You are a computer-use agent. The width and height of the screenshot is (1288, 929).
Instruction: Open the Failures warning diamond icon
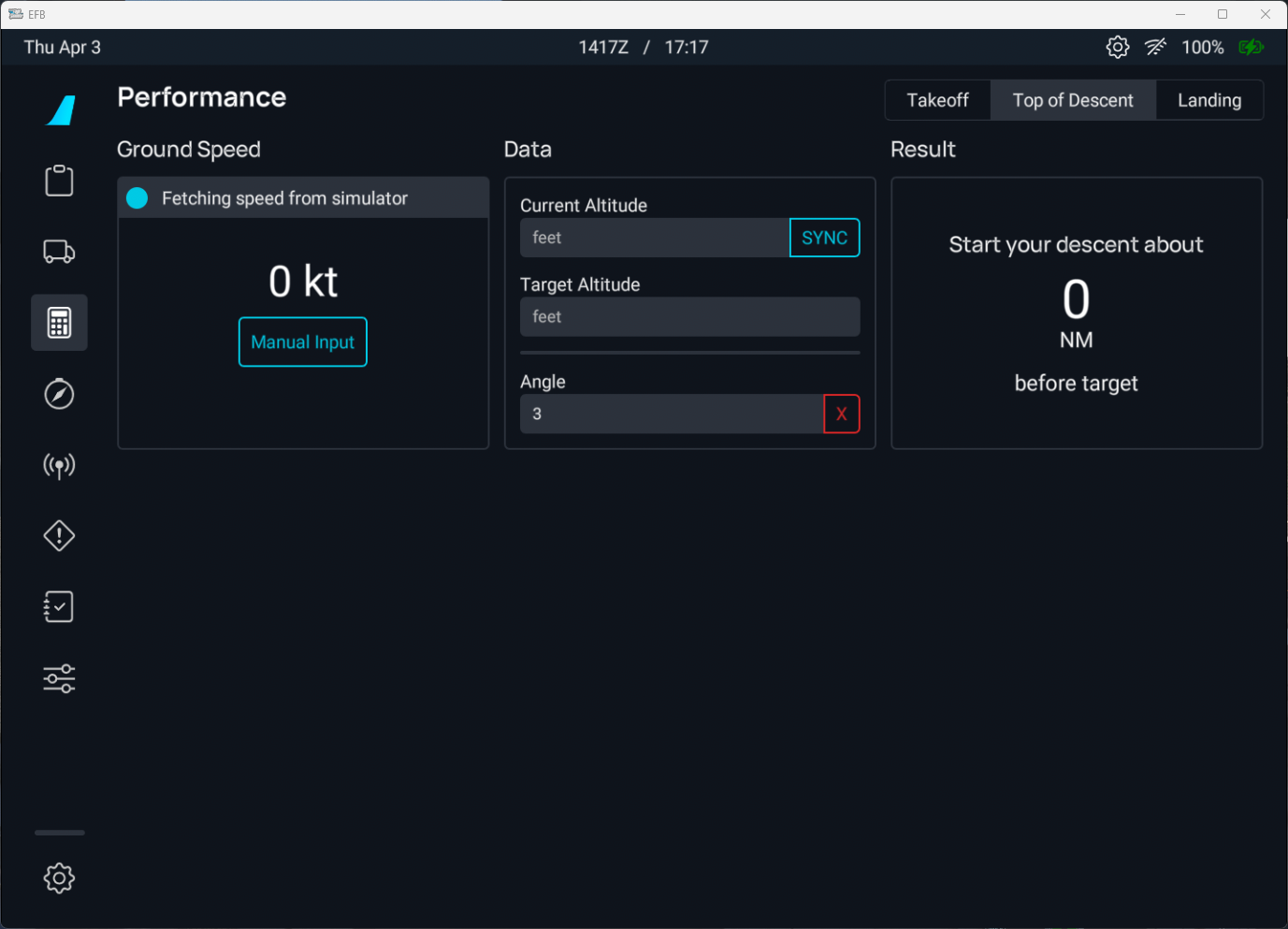click(59, 536)
